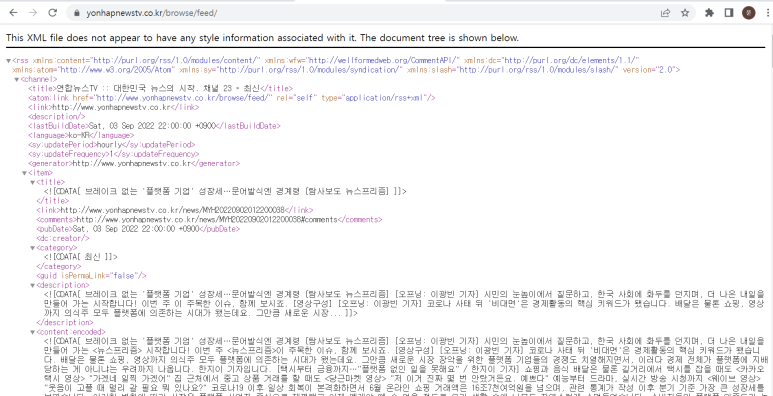The width and height of the screenshot is (773, 396).
Task: Click the item title CDATA 브레이크 없는 플랫폼 기업
Action: click(225, 191)
